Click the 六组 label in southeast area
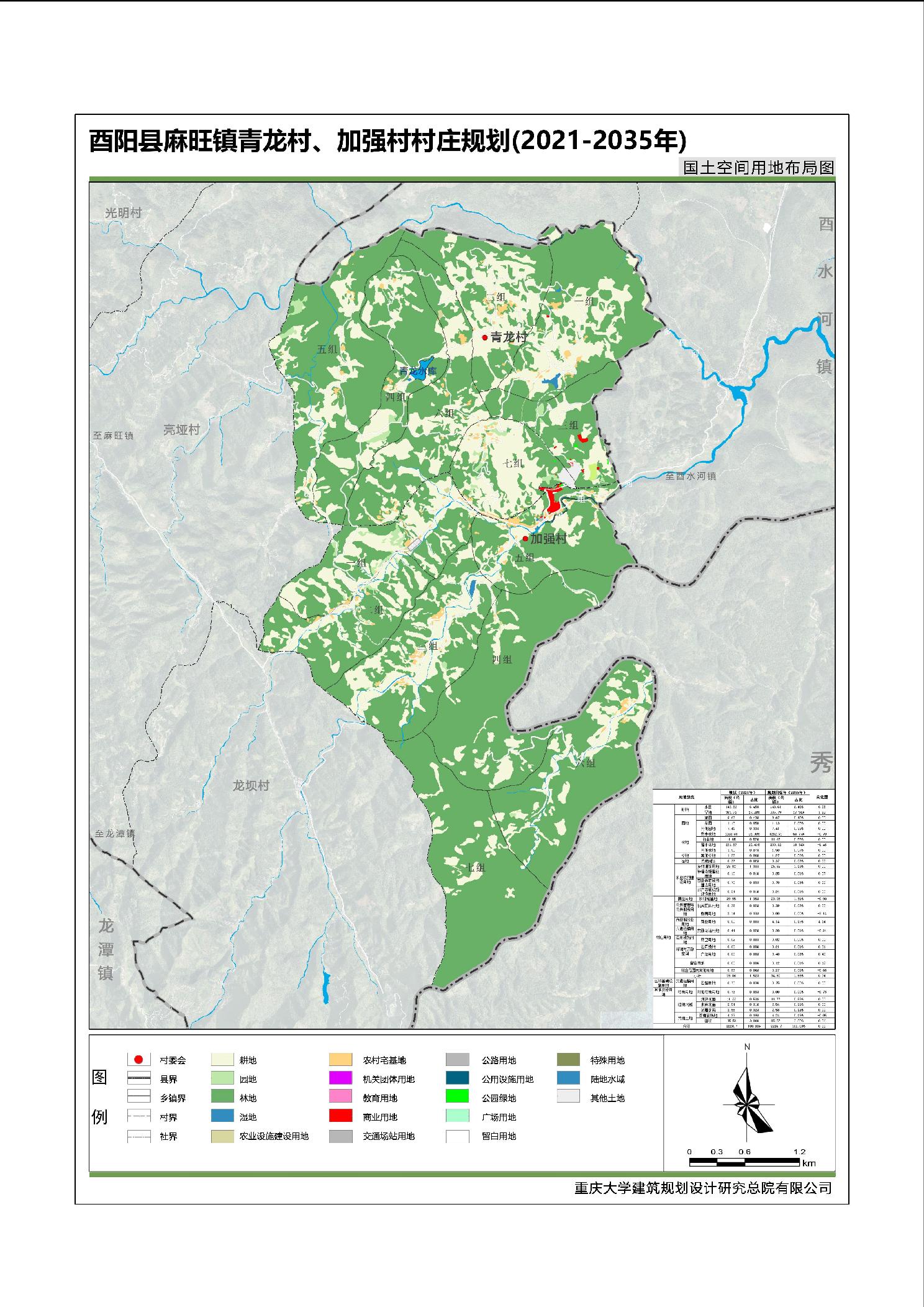The height and width of the screenshot is (1307, 924). [586, 763]
